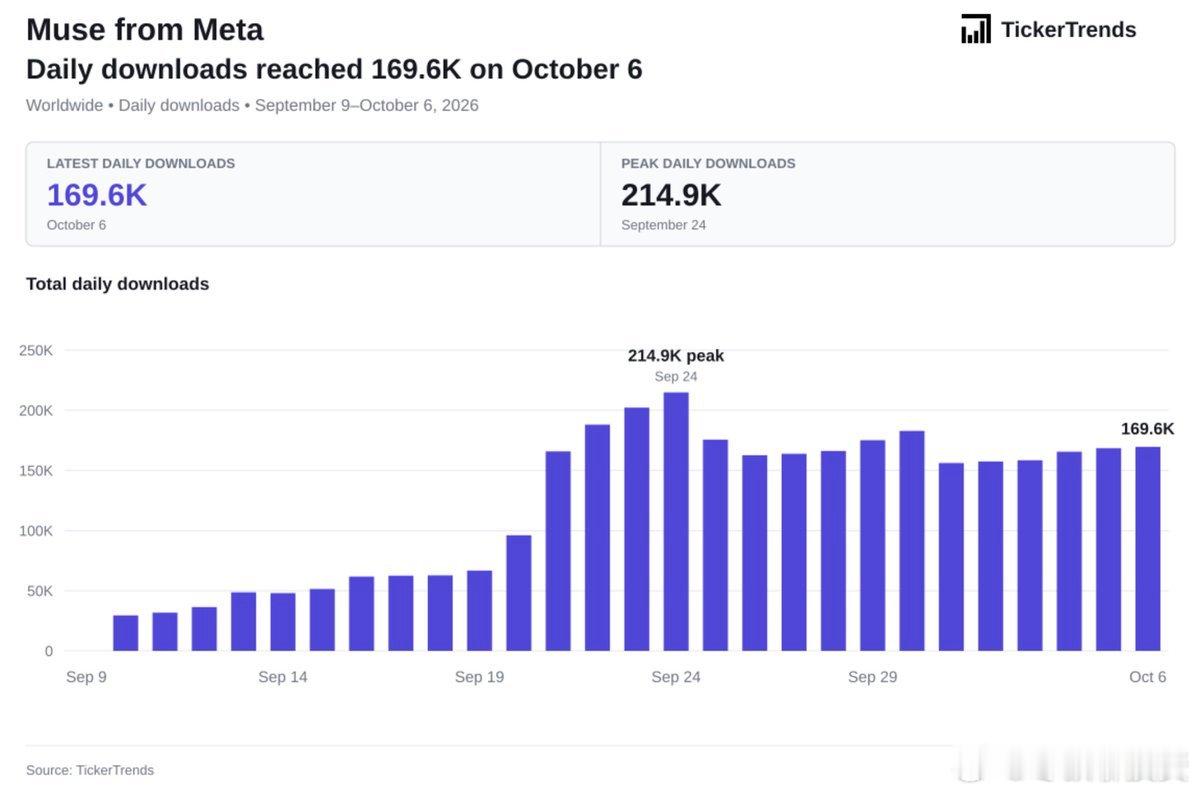Click the "Total daily downloads" chart heading
The image size is (1200, 794).
(x=118, y=284)
